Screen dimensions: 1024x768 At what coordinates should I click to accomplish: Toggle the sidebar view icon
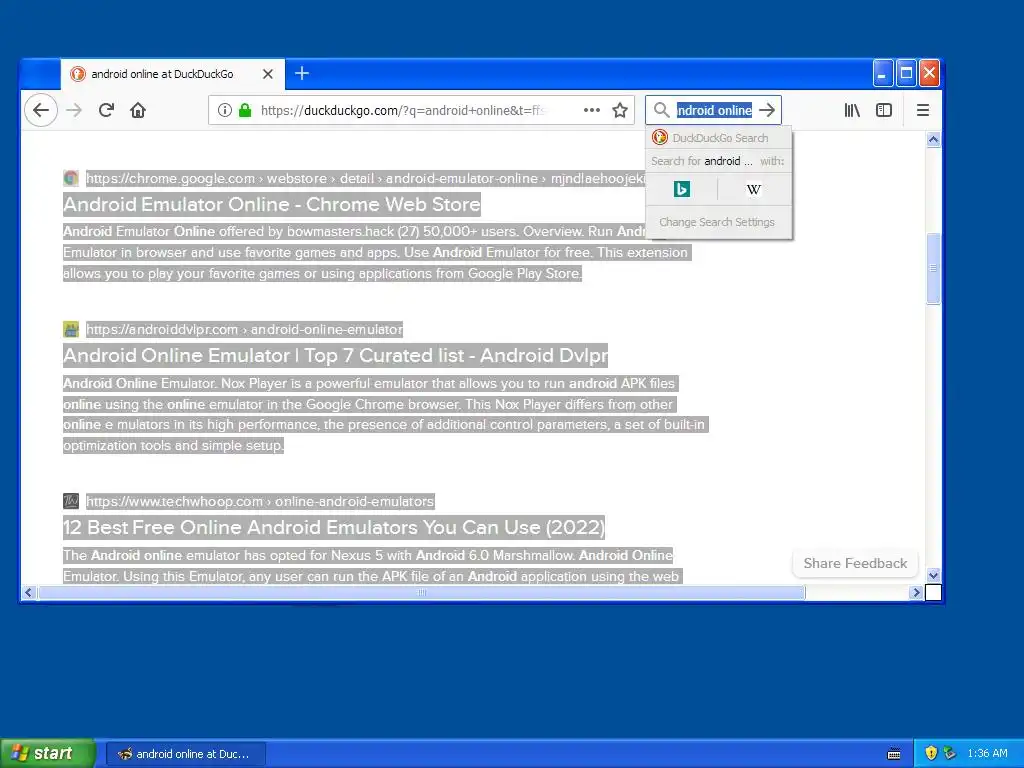(884, 110)
